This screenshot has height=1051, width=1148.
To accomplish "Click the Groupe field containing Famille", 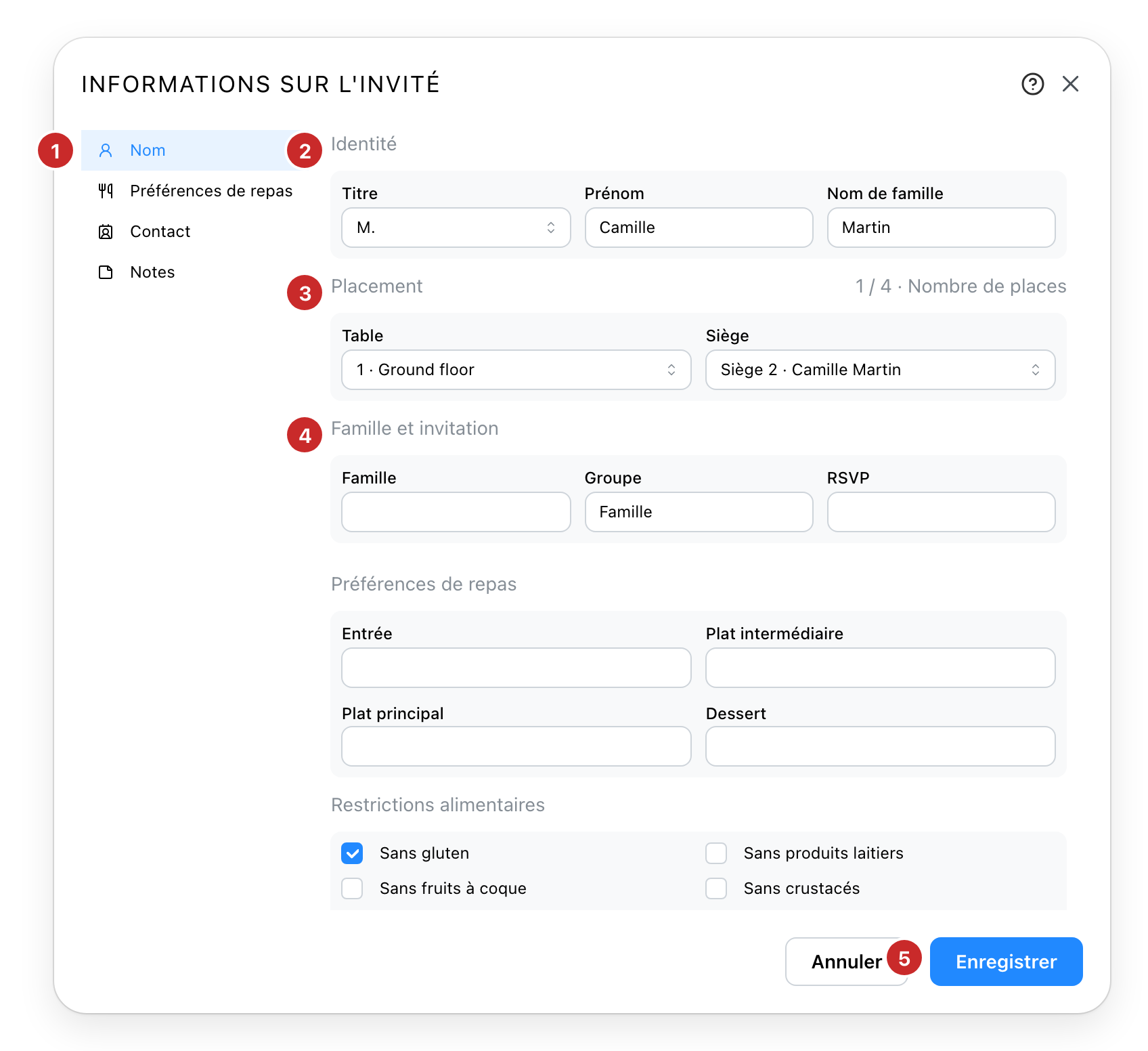I will click(699, 512).
